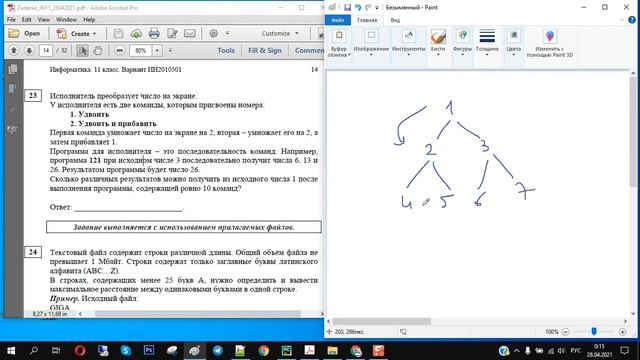
Task: Click the page number field showing 14
Action: [x=46, y=51]
